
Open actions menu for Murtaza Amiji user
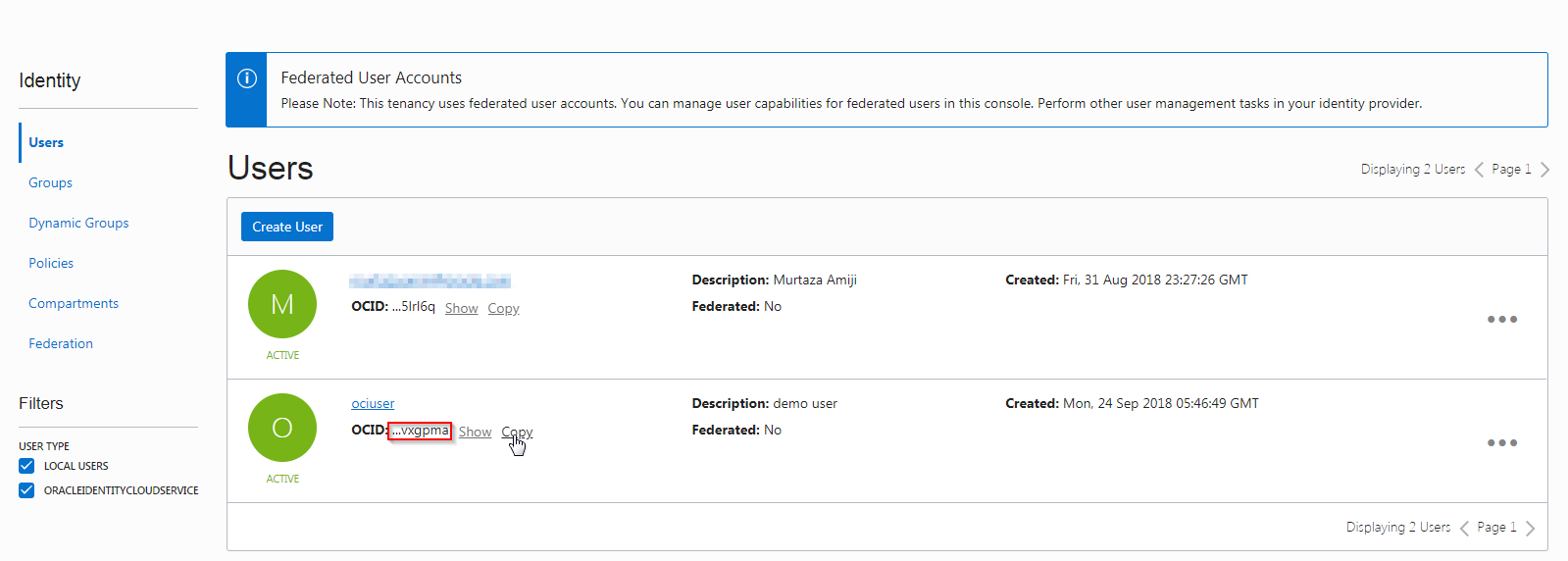tap(1501, 320)
